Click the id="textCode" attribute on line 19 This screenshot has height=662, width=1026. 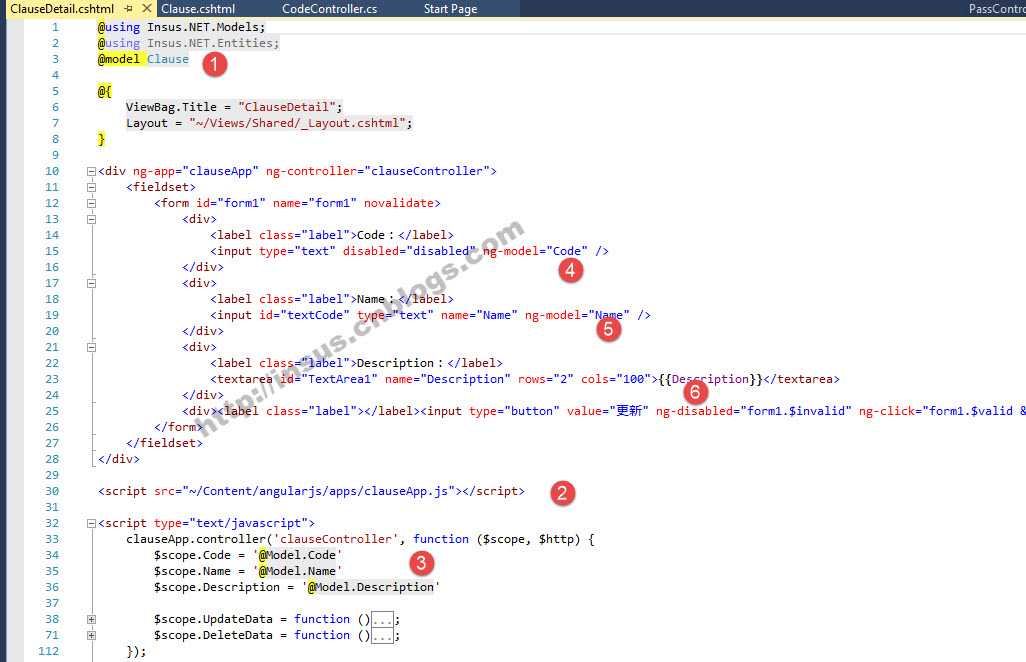[304, 315]
